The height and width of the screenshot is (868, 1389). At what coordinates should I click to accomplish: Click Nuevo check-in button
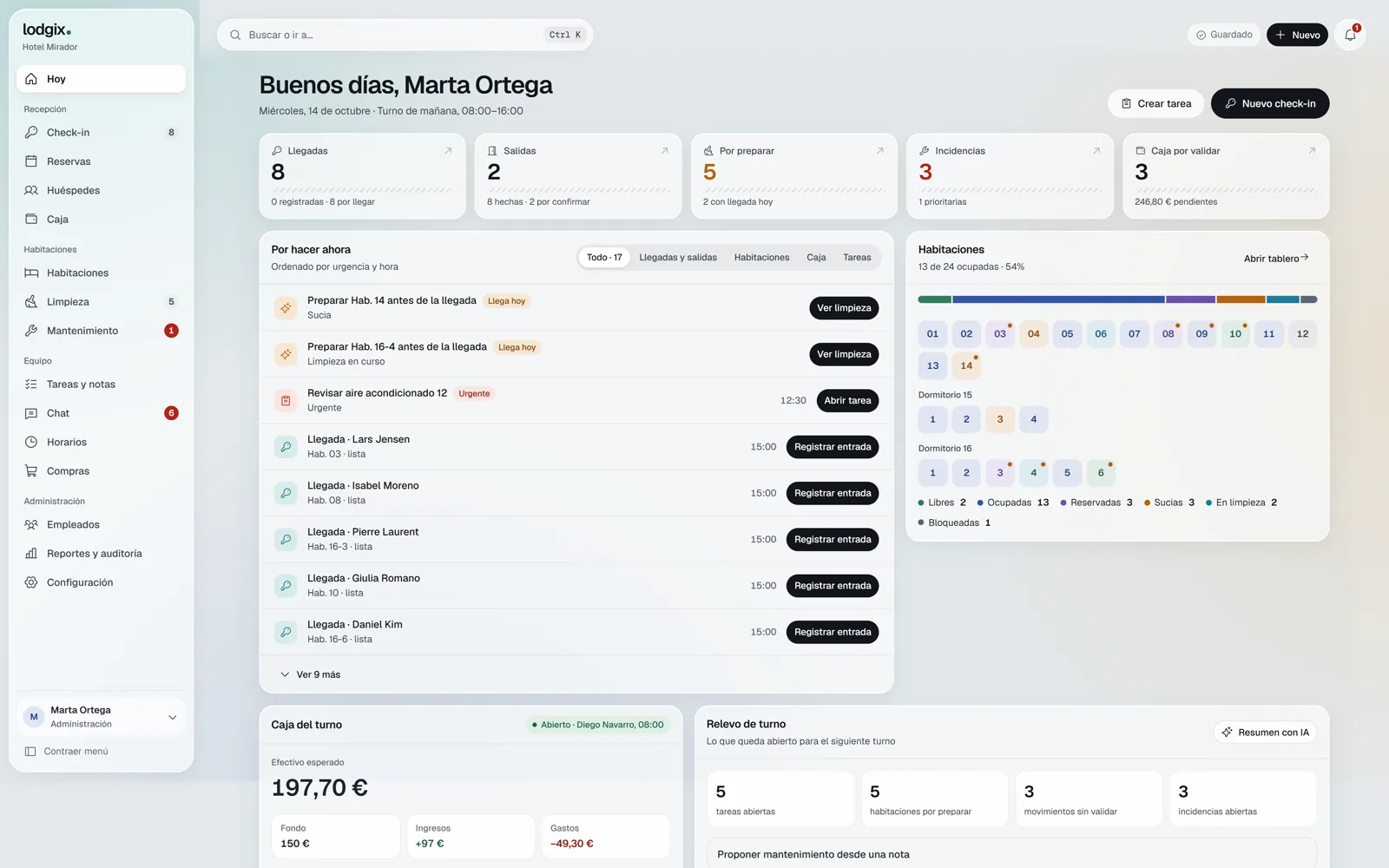1270,103
